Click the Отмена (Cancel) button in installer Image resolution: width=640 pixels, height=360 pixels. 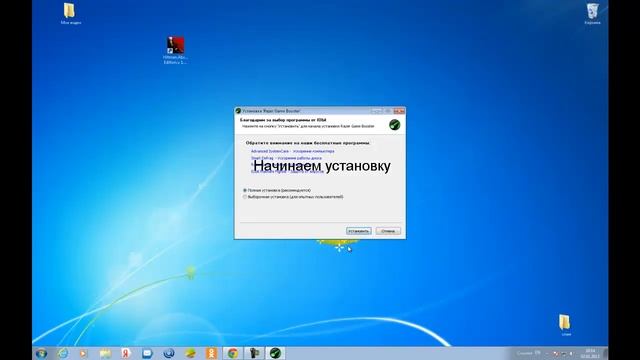388,231
